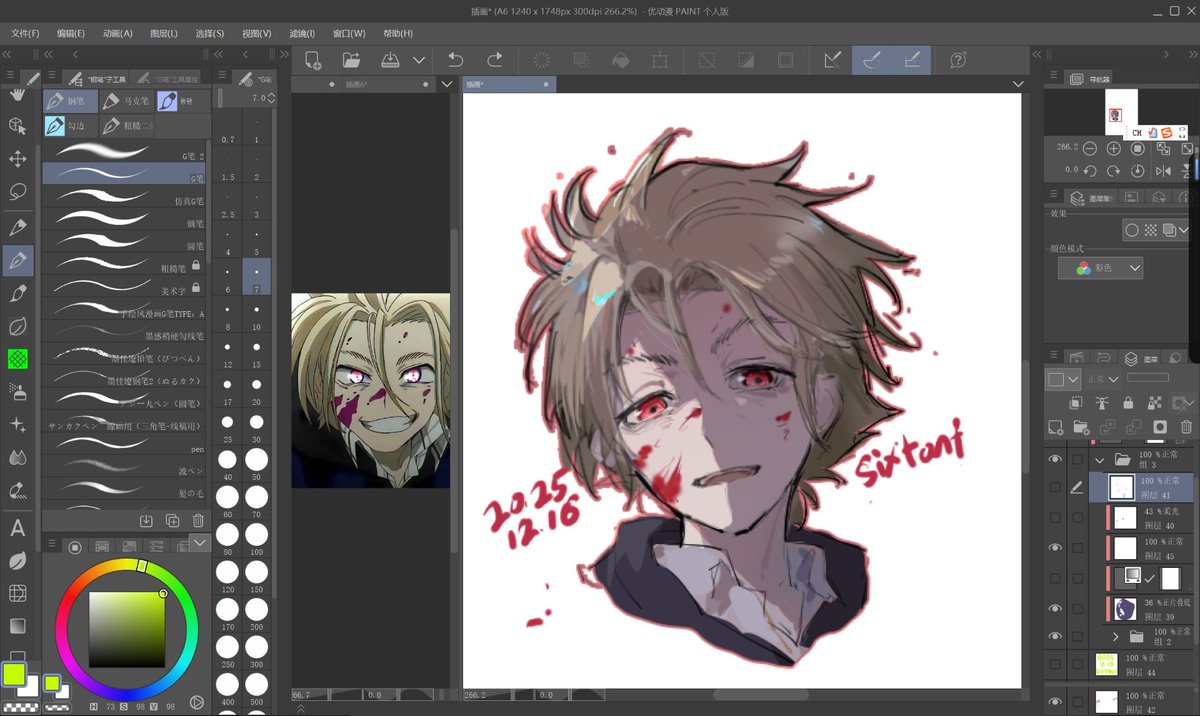Image resolution: width=1200 pixels, height=716 pixels.
Task: Click the New raster layer icon
Action: coord(1057,427)
